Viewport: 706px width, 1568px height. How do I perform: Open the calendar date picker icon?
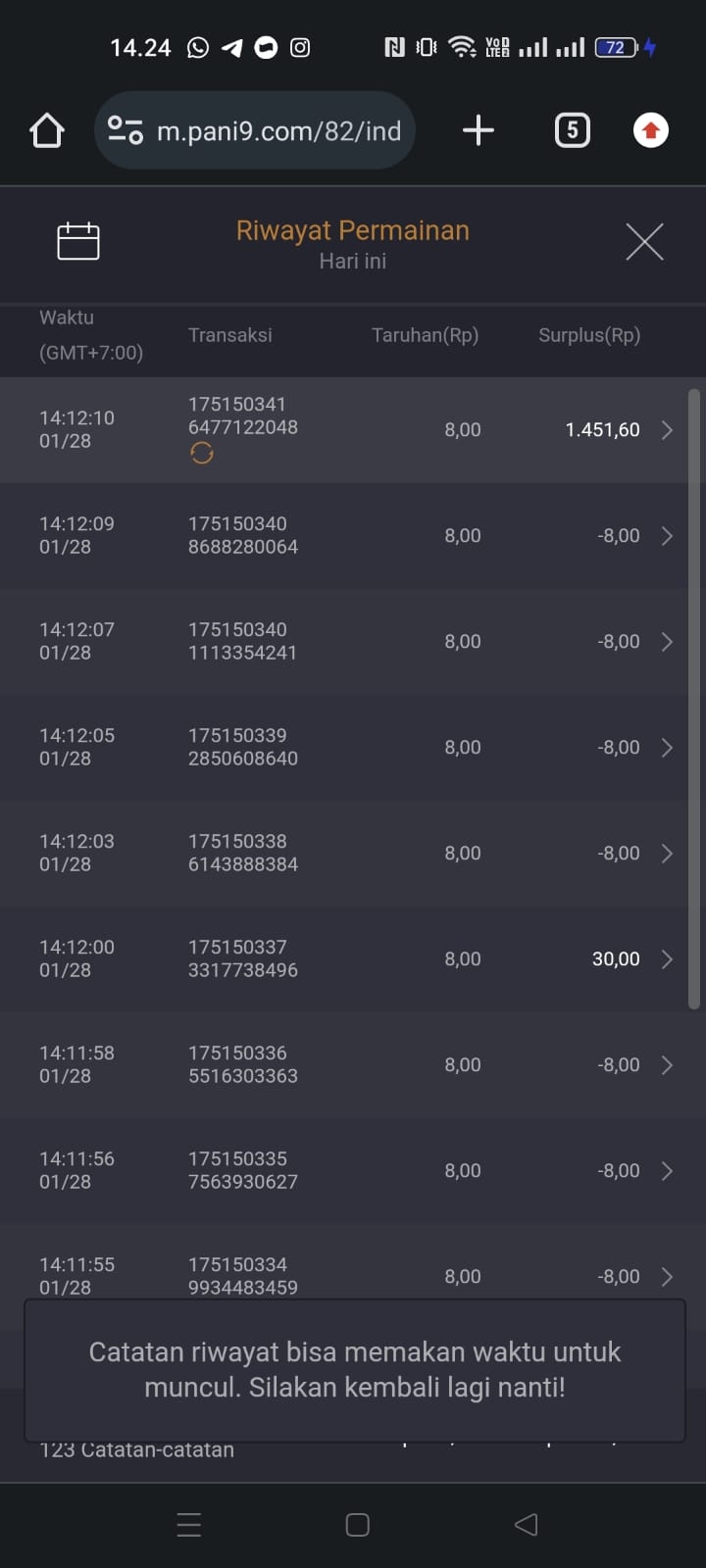pyautogui.click(x=78, y=241)
